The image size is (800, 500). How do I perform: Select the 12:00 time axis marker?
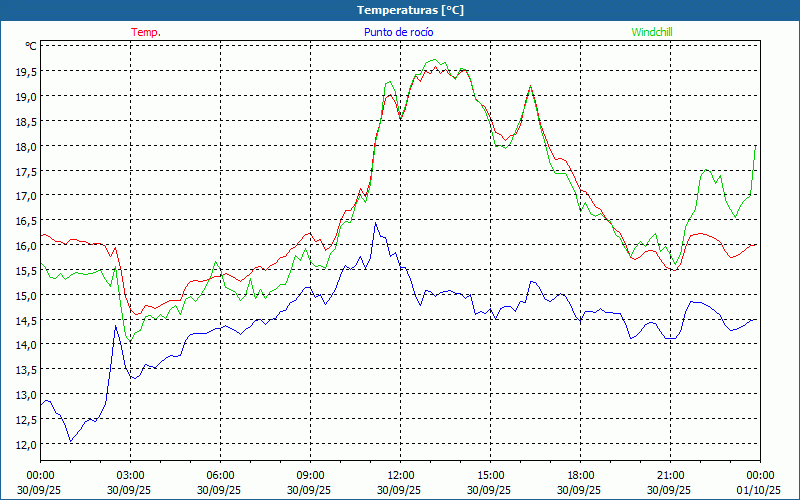coord(400,475)
